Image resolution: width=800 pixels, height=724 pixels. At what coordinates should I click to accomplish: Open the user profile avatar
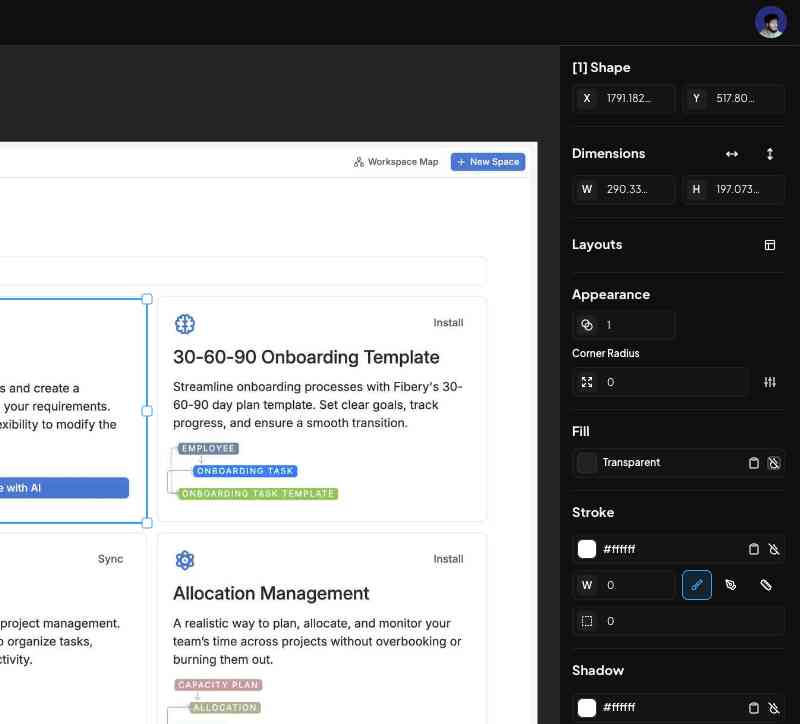click(x=770, y=22)
